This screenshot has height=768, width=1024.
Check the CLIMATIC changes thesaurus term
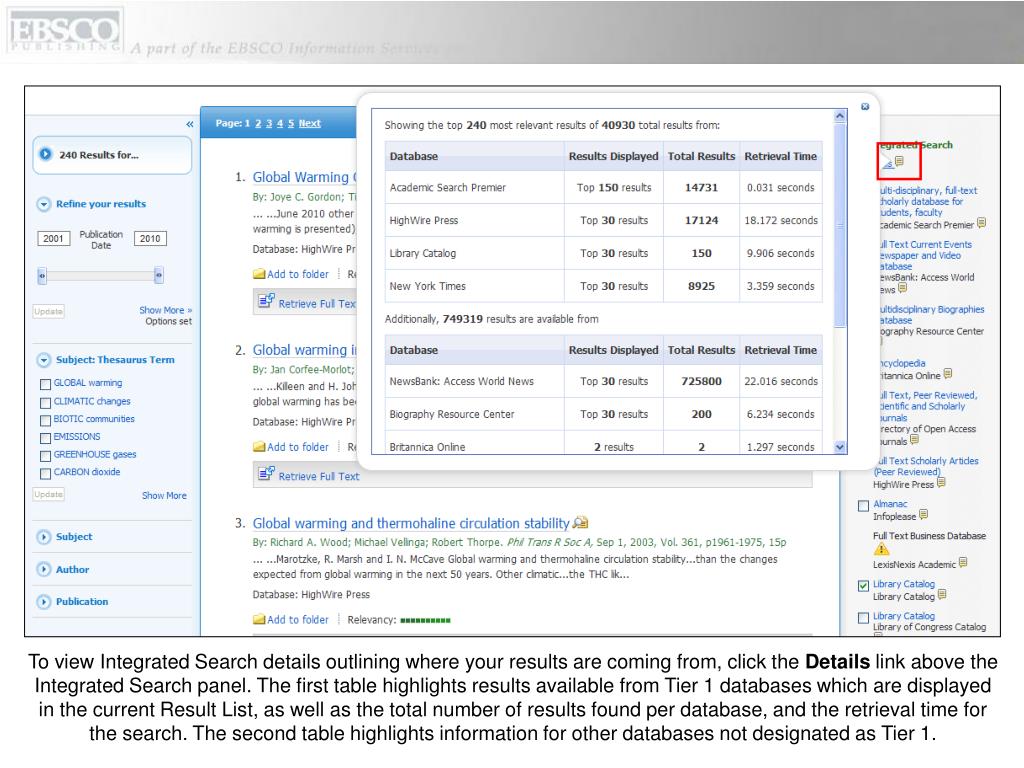click(46, 402)
